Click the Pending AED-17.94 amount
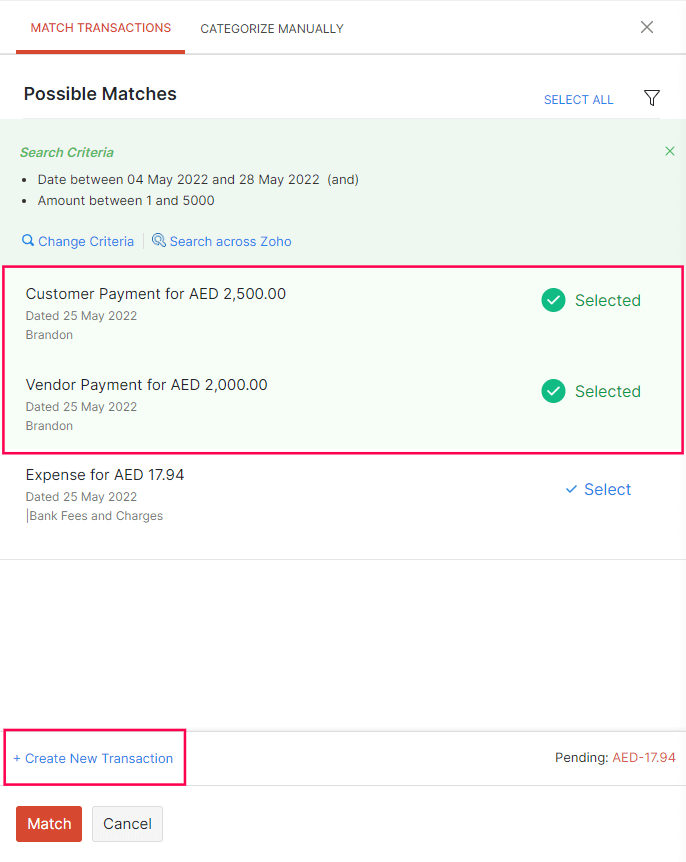This screenshot has width=686, height=862. (644, 757)
